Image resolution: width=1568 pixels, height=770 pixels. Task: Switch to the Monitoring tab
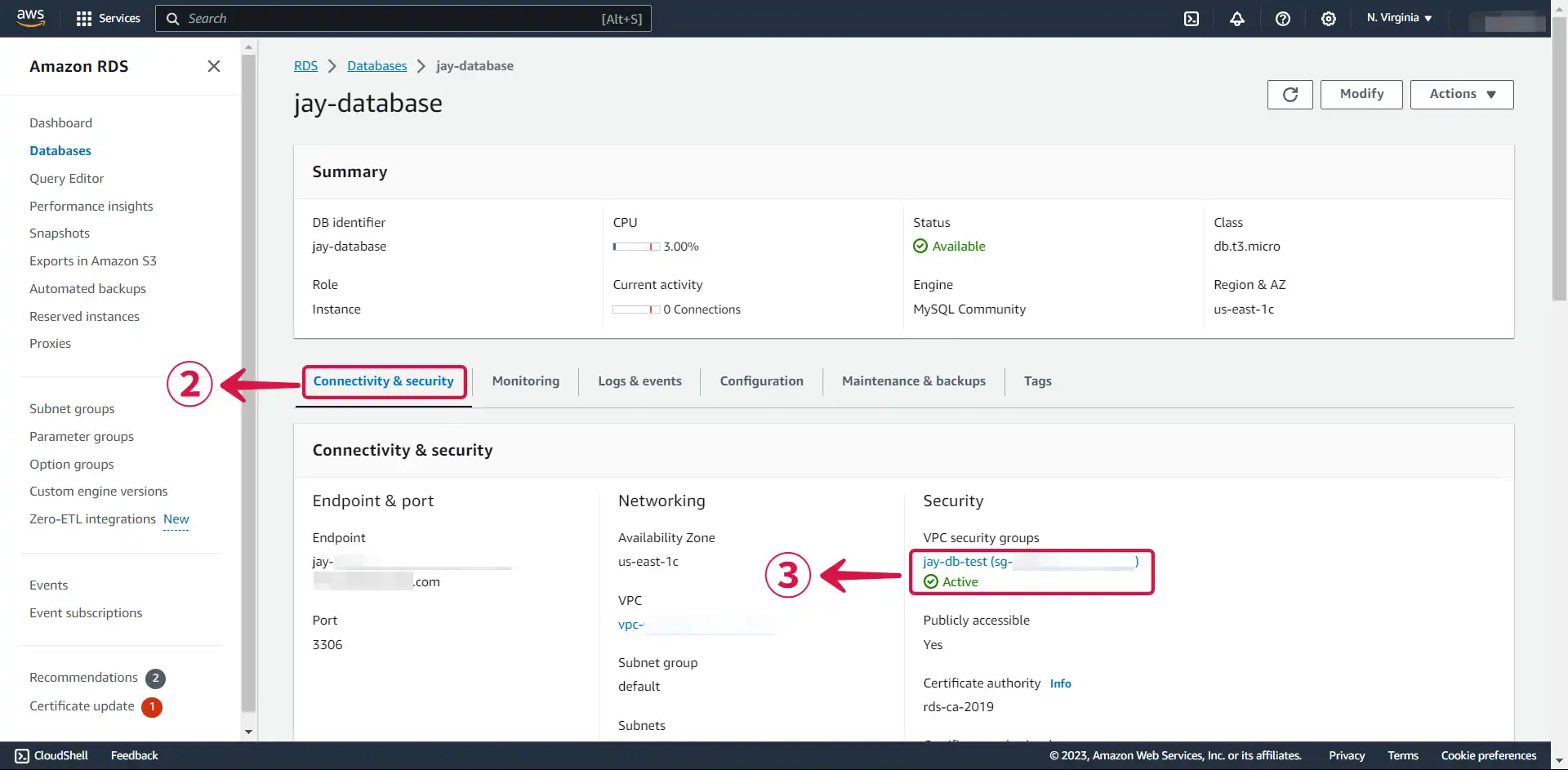[x=526, y=381]
